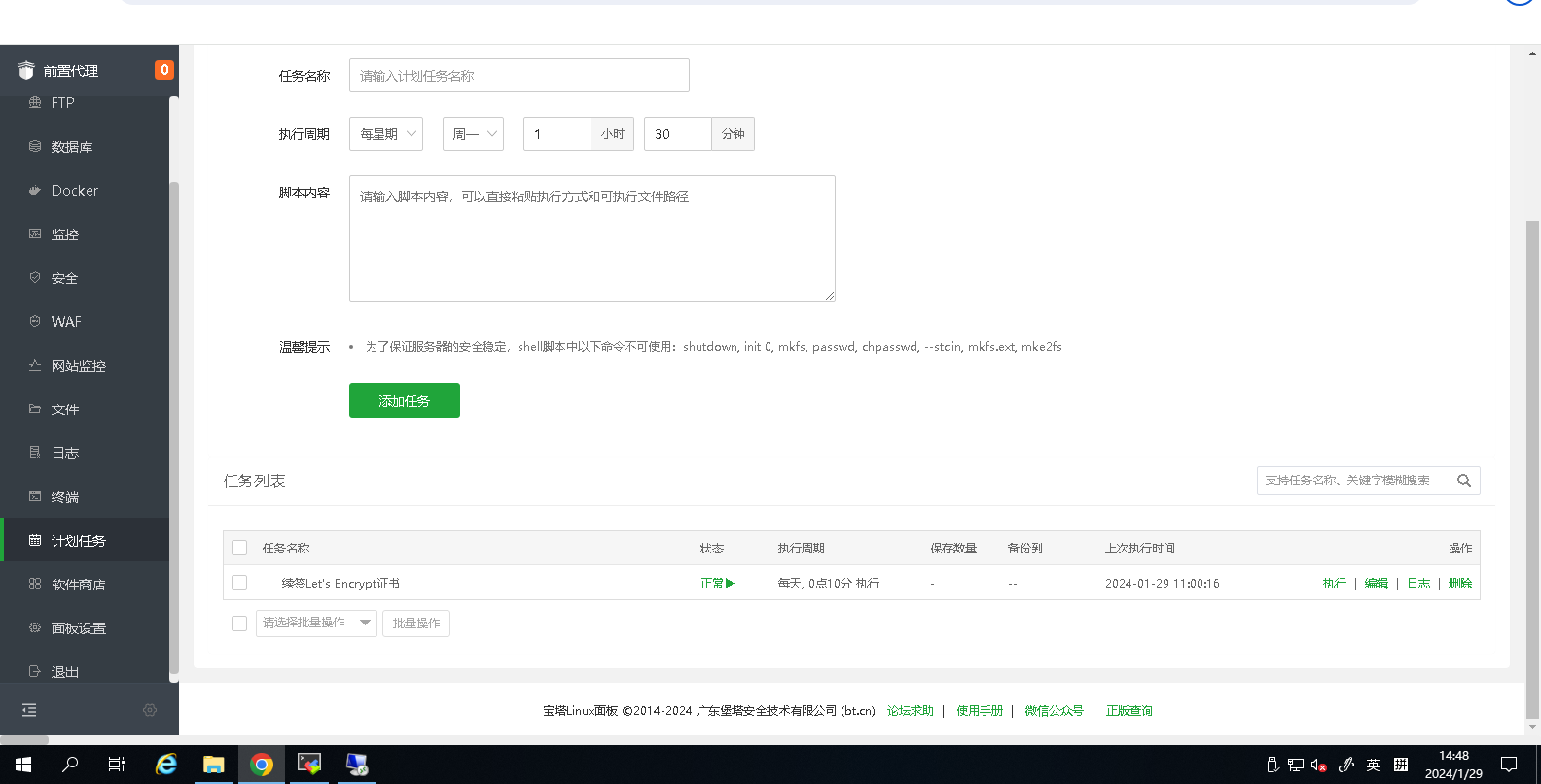
Task: Open the 软件商店 menu entry
Action: pyautogui.click(x=78, y=585)
